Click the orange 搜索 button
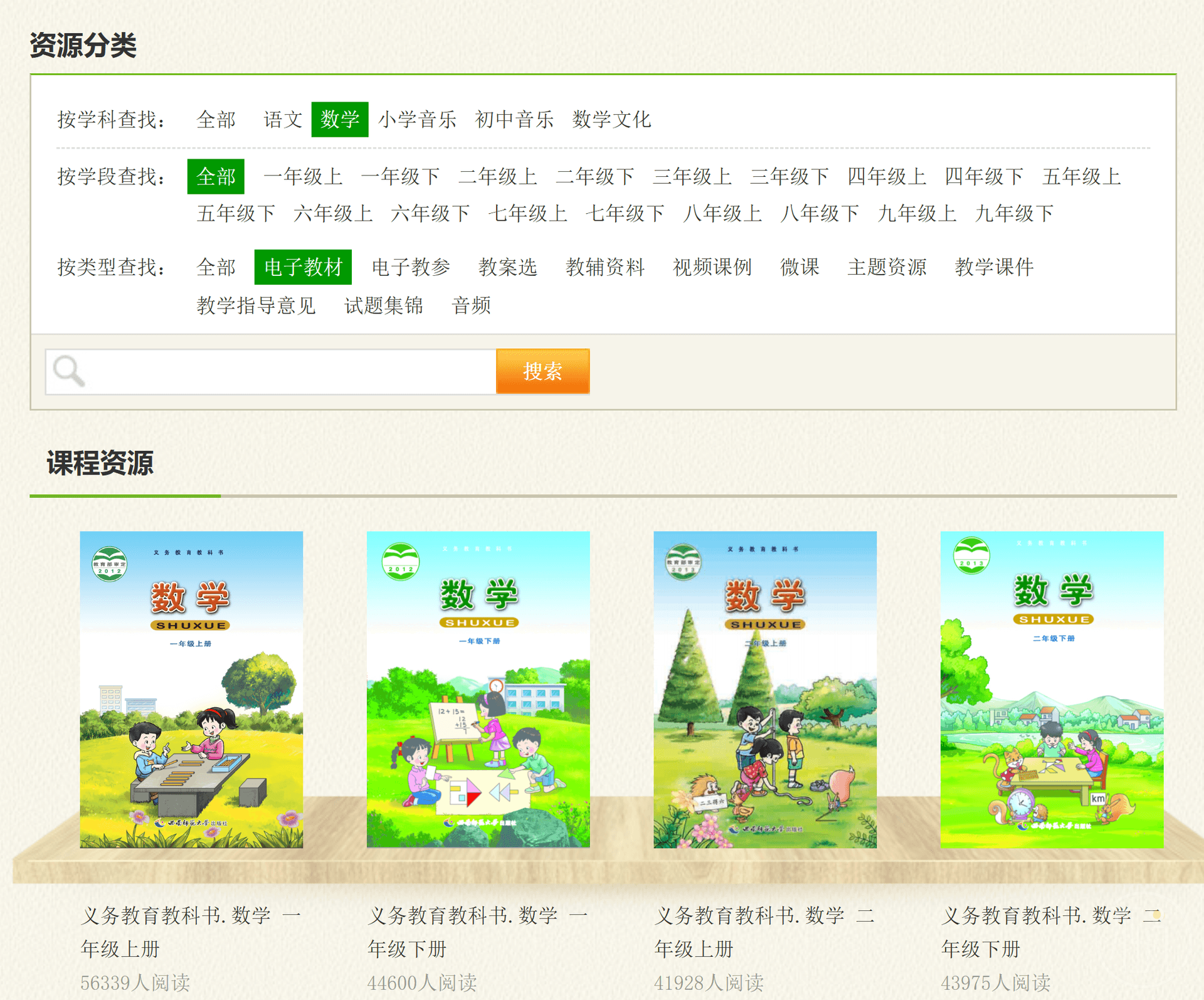The image size is (1204, 1000). 542,371
